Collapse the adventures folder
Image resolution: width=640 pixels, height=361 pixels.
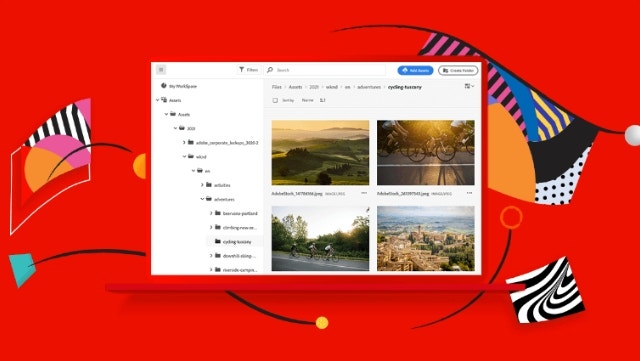(202, 199)
